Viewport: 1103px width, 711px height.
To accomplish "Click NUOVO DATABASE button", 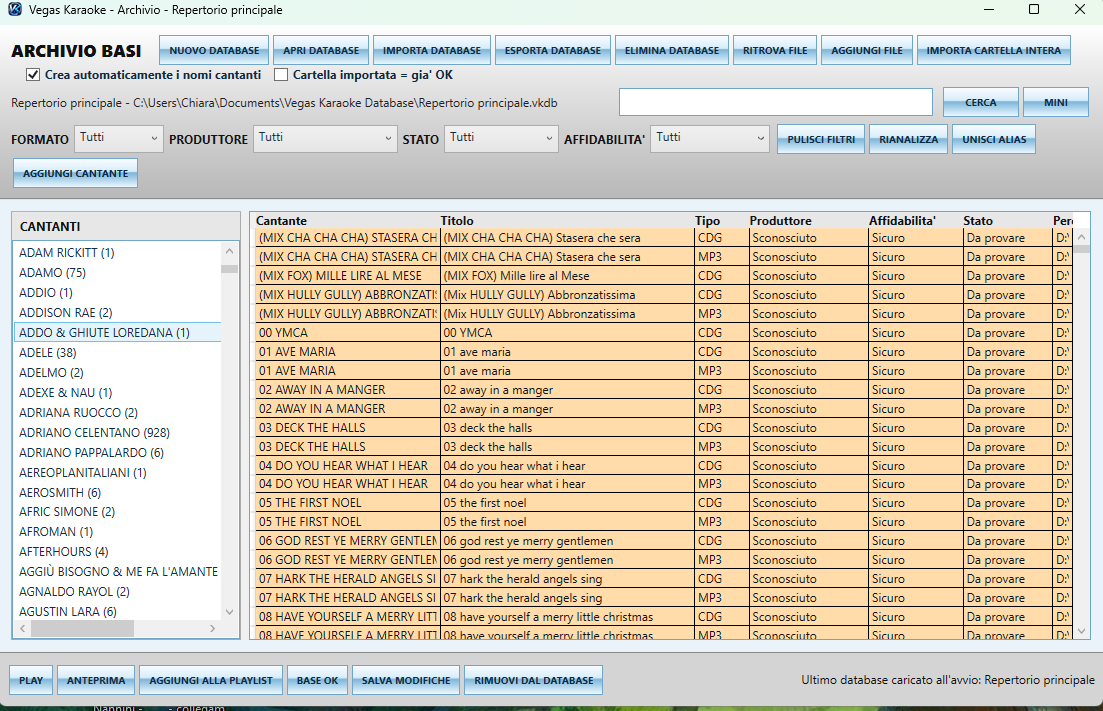I will pos(214,51).
